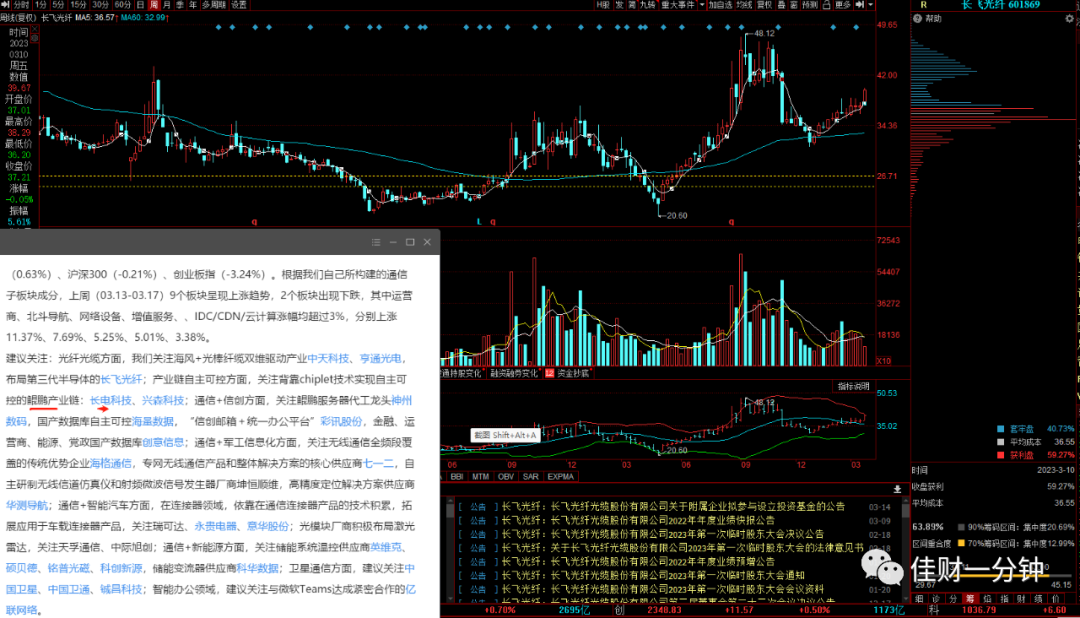Select the MTM indicator tab

(x=480, y=476)
